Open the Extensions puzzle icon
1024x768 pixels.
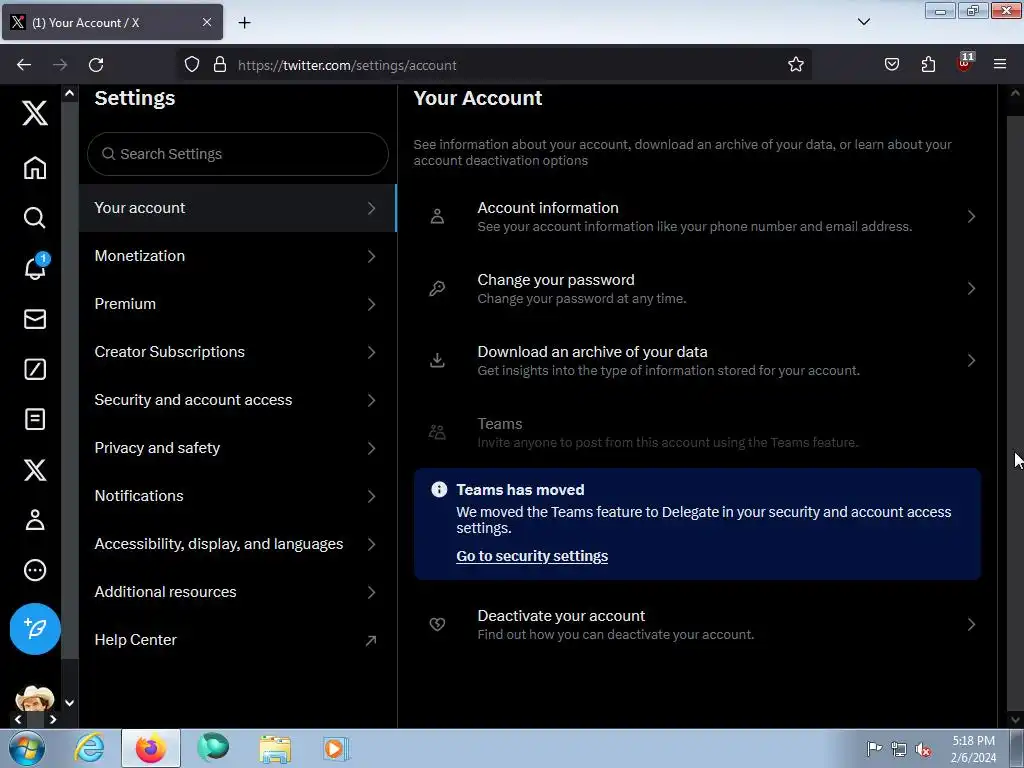[x=928, y=65]
